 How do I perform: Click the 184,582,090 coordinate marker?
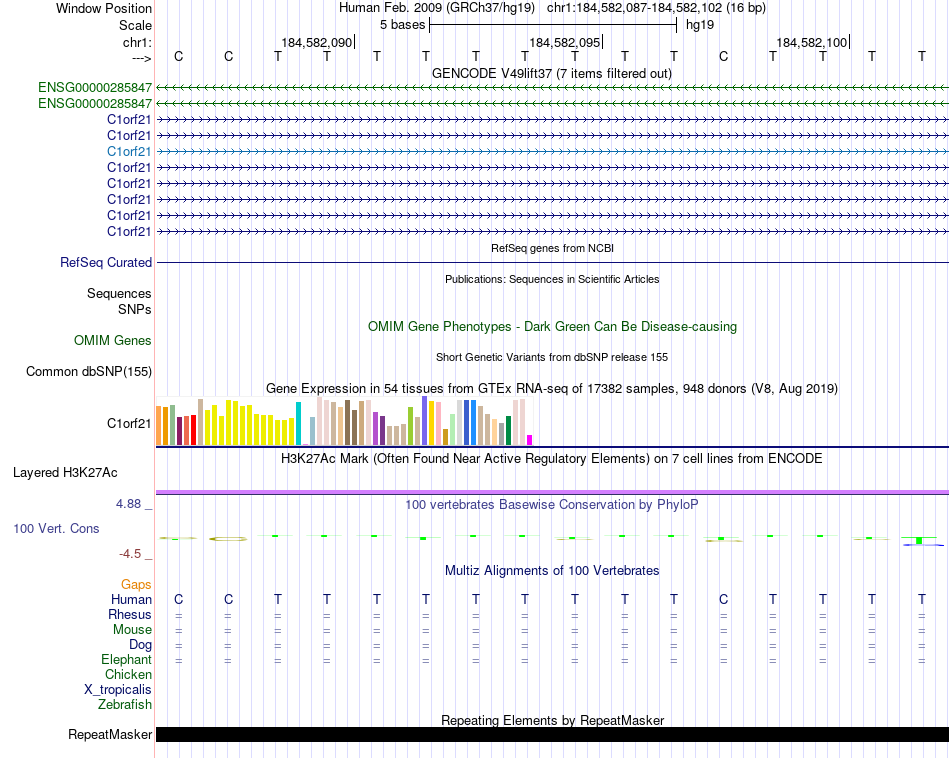(316, 42)
